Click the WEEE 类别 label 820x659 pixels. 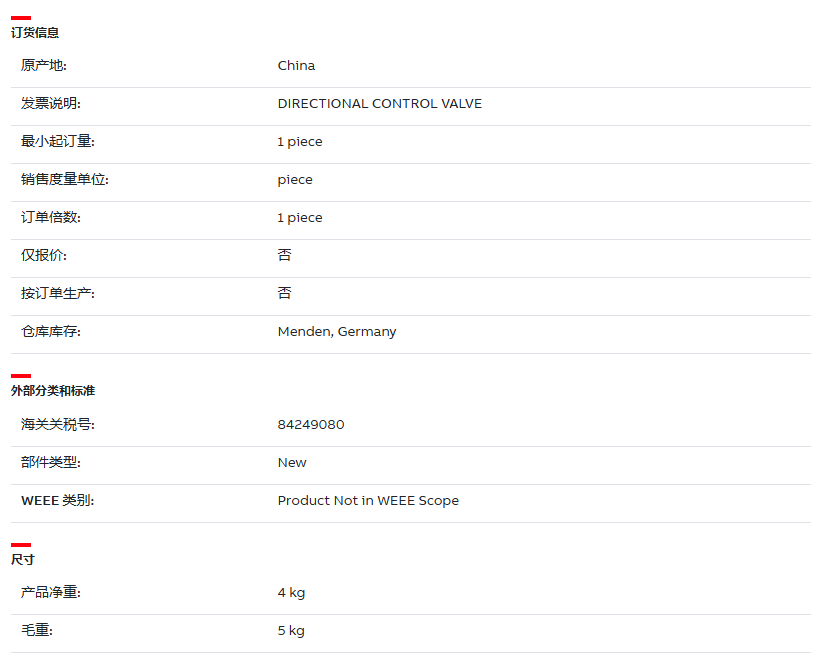point(58,501)
